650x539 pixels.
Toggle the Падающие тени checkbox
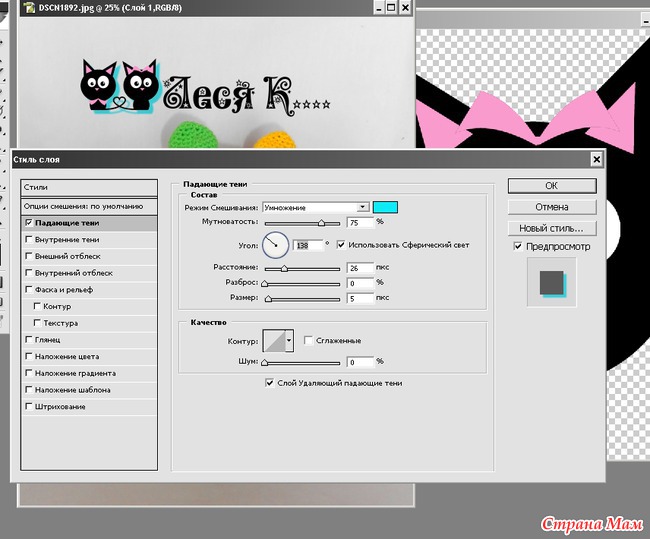pyautogui.click(x=28, y=223)
